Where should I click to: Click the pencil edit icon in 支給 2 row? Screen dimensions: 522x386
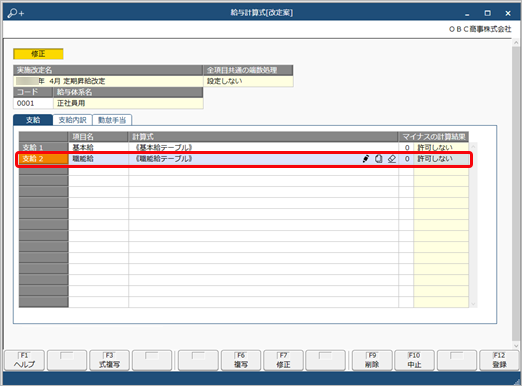[x=366, y=159]
